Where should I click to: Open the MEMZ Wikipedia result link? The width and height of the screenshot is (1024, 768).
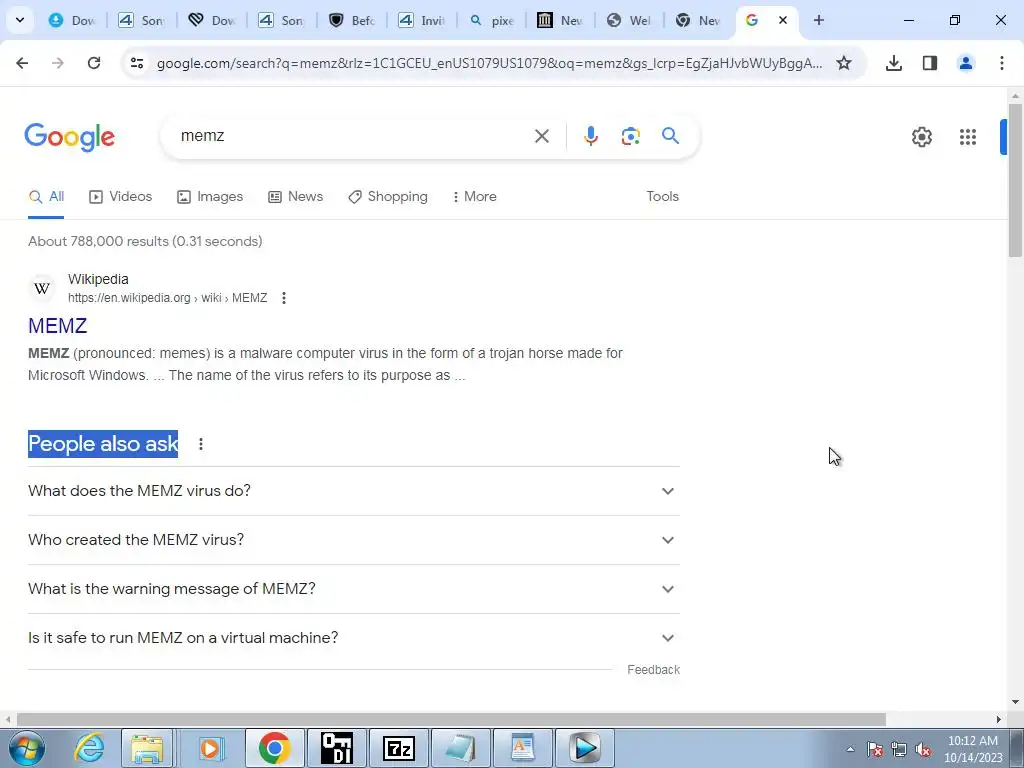(57, 326)
